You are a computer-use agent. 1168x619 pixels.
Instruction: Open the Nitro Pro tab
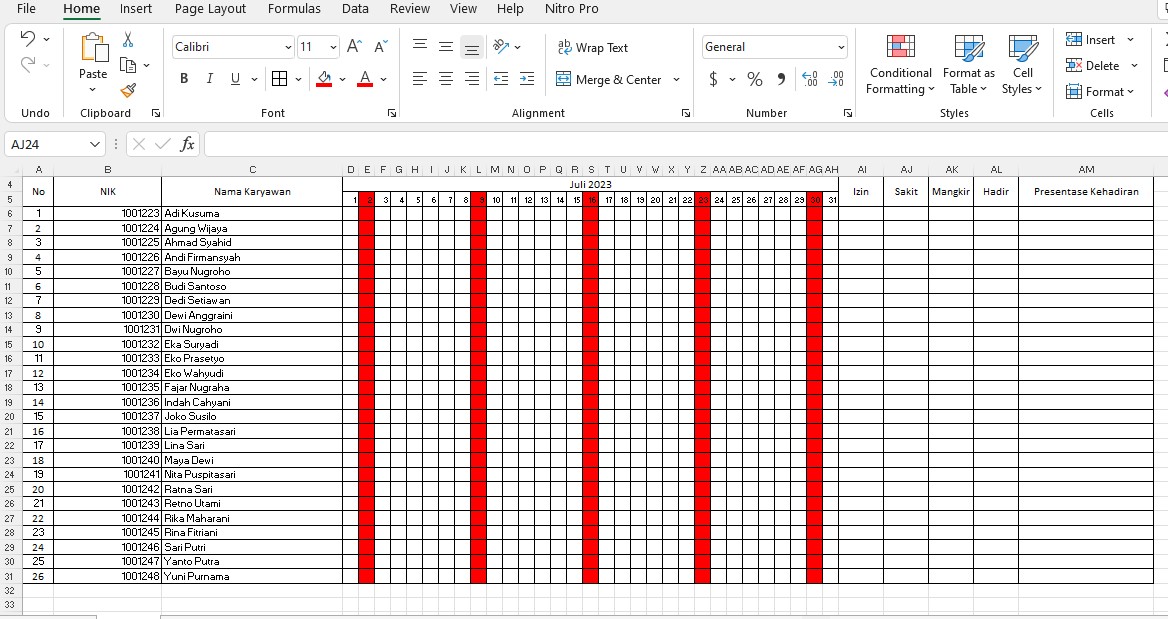coord(571,9)
